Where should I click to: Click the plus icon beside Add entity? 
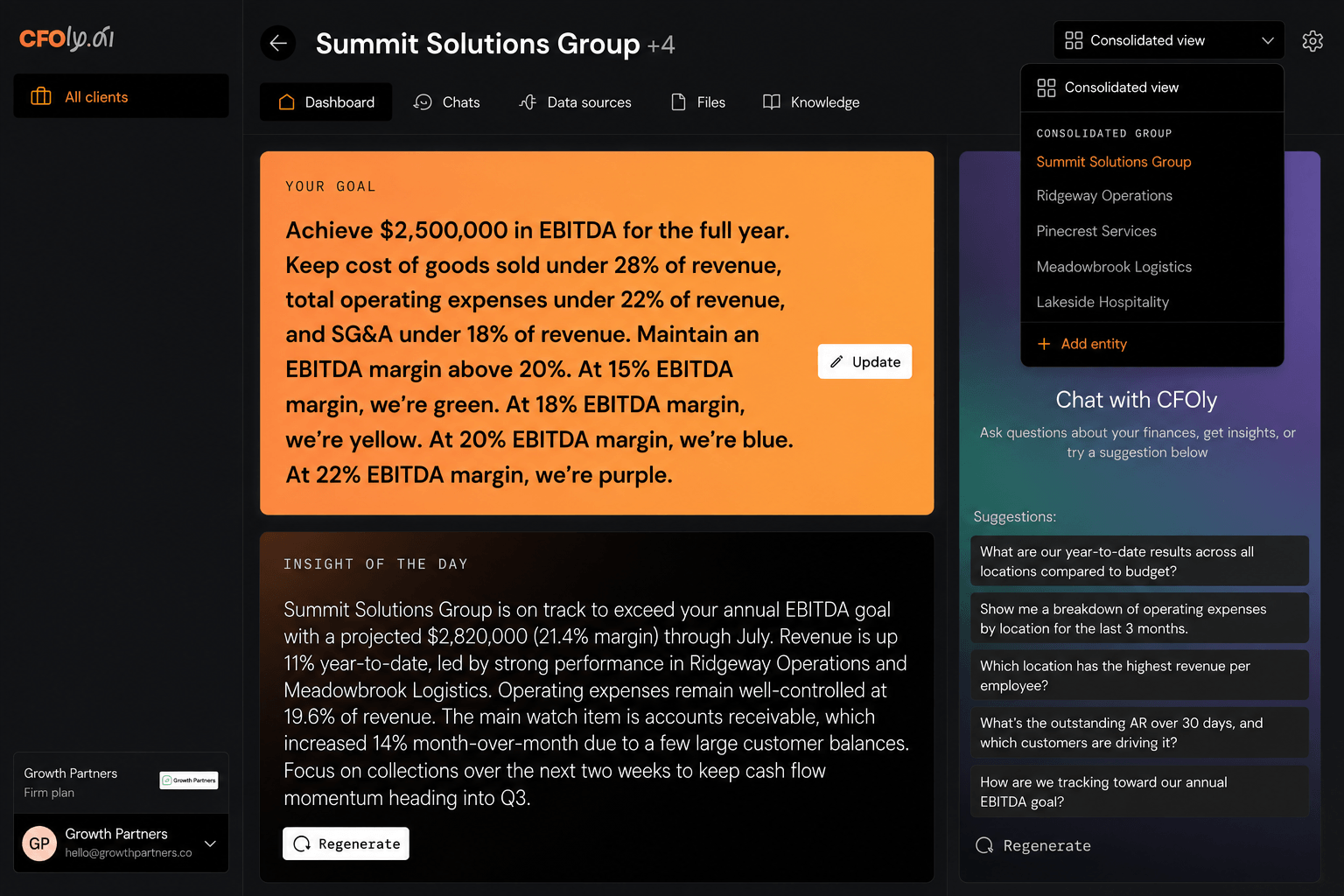click(1044, 344)
